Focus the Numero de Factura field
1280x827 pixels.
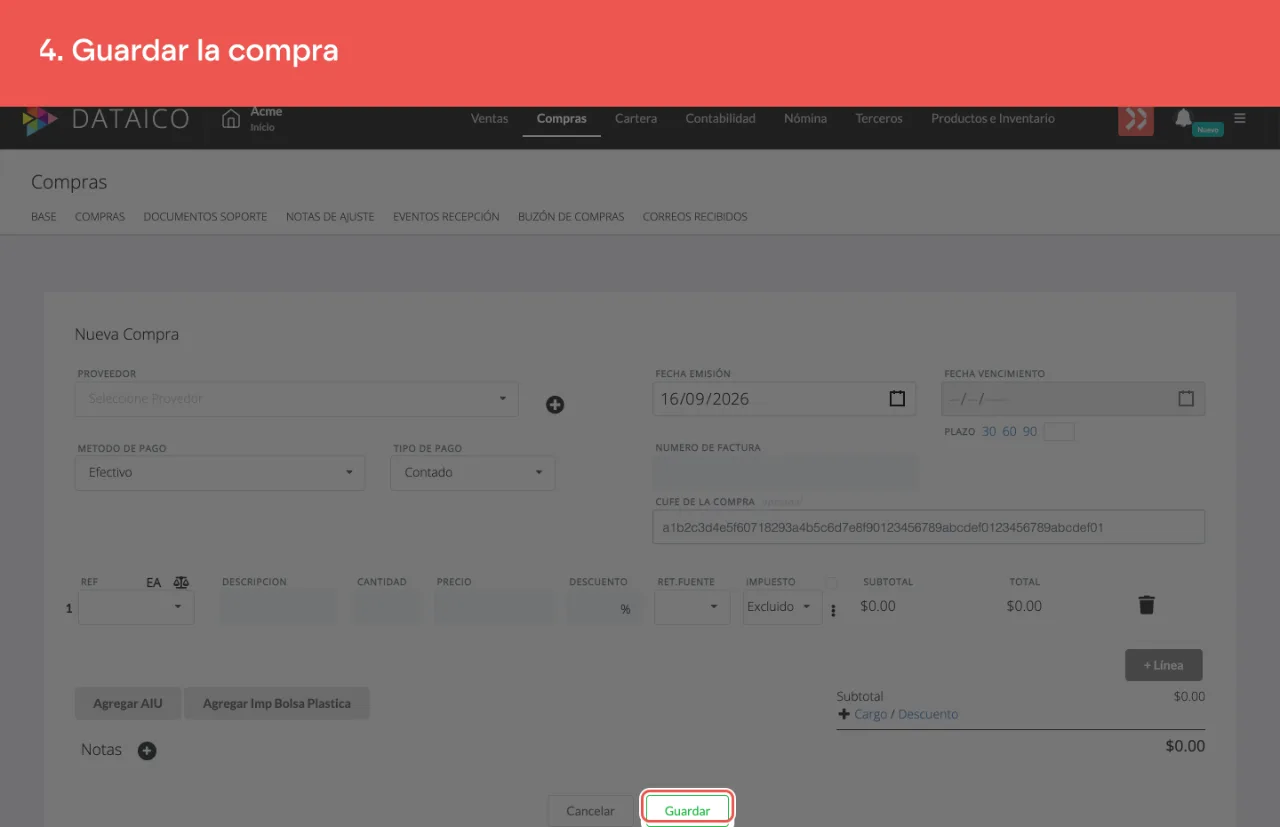pyautogui.click(x=785, y=473)
